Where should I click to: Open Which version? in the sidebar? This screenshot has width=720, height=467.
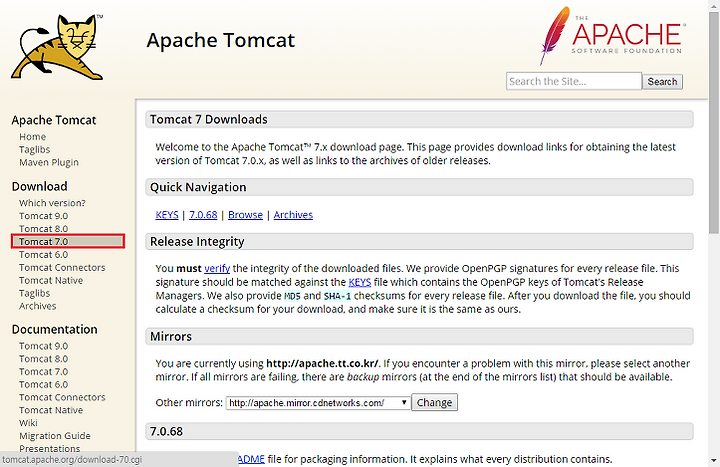click(52, 203)
